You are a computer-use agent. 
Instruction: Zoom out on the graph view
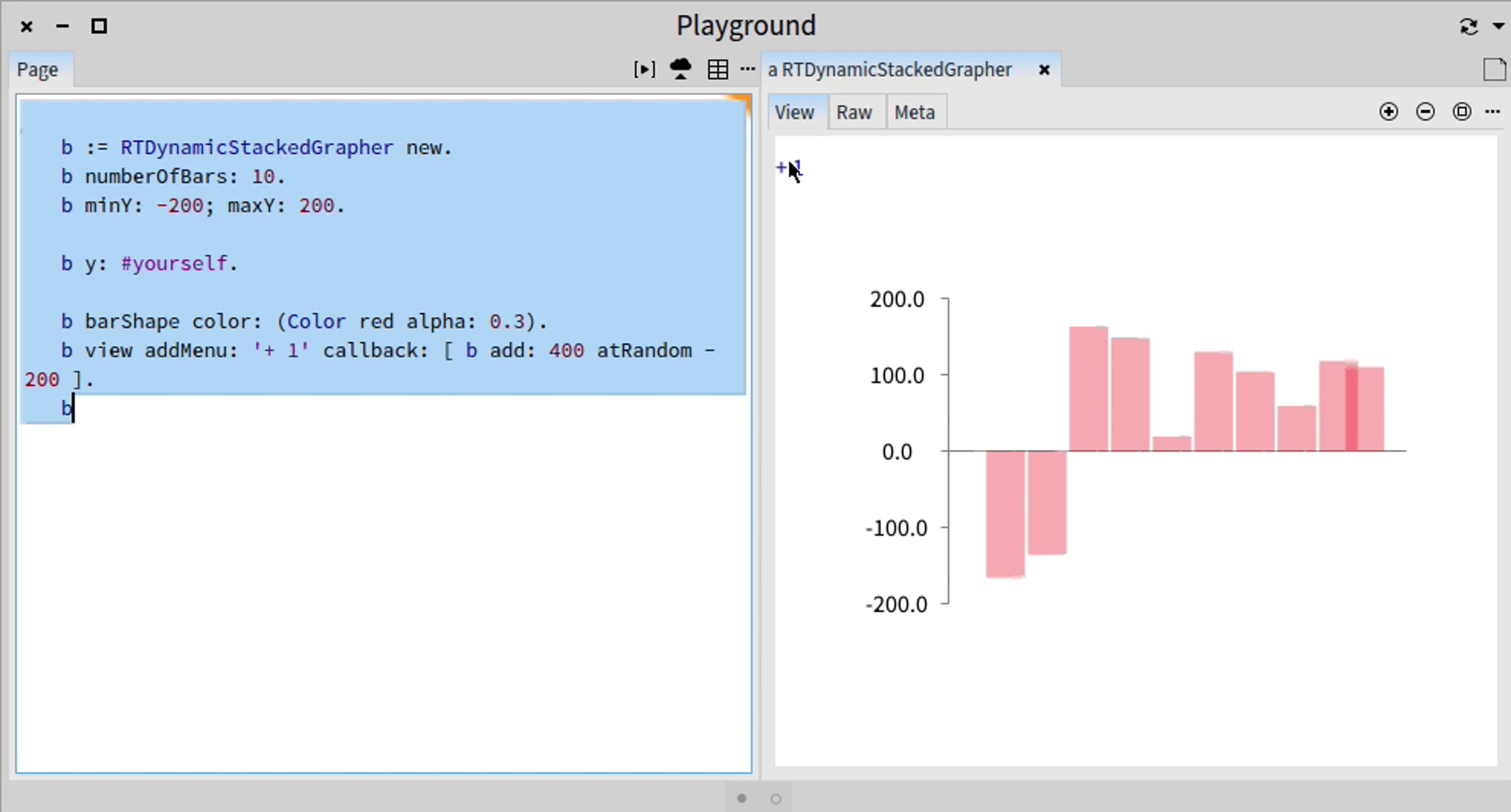[1425, 112]
